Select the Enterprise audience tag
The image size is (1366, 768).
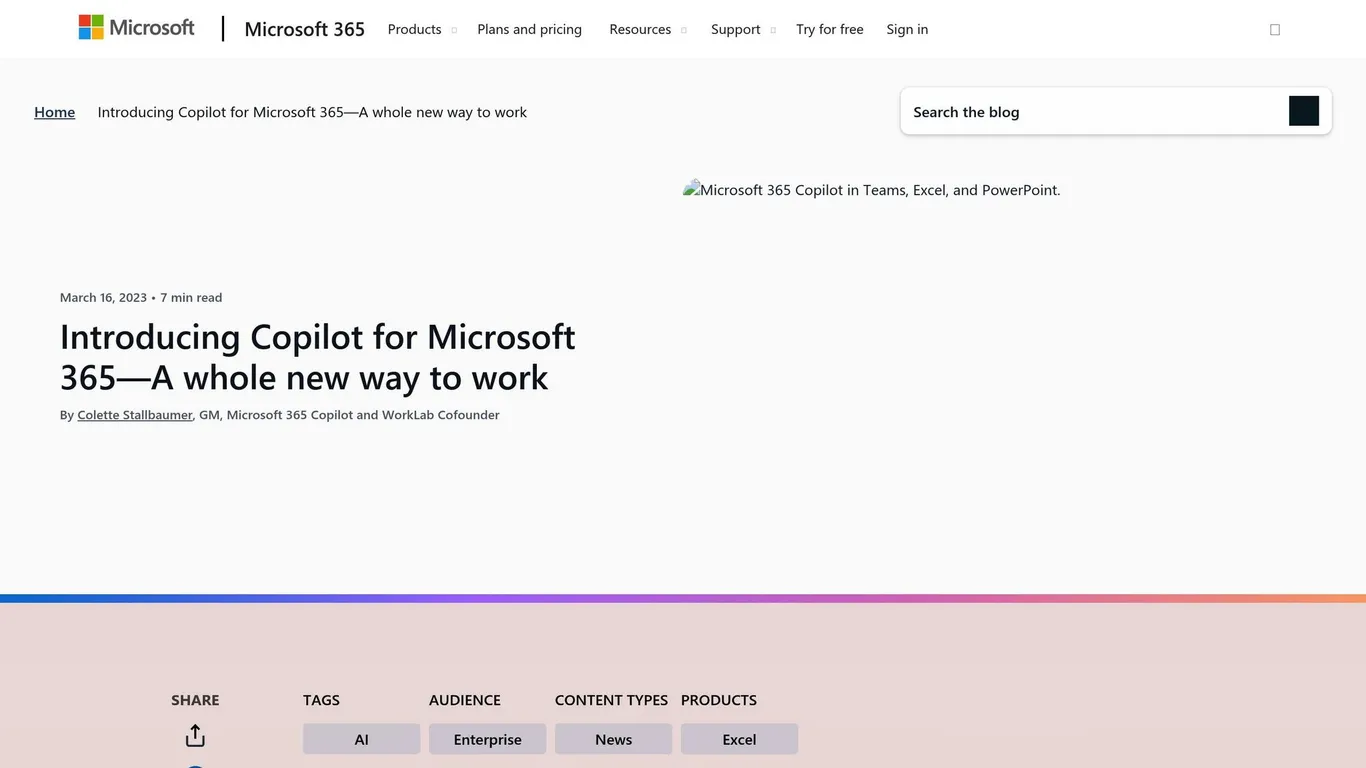[x=487, y=739]
